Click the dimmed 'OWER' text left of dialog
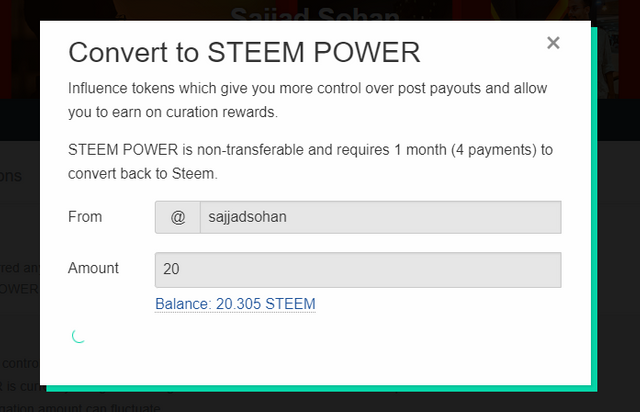The width and height of the screenshot is (640, 412). [x=20, y=289]
